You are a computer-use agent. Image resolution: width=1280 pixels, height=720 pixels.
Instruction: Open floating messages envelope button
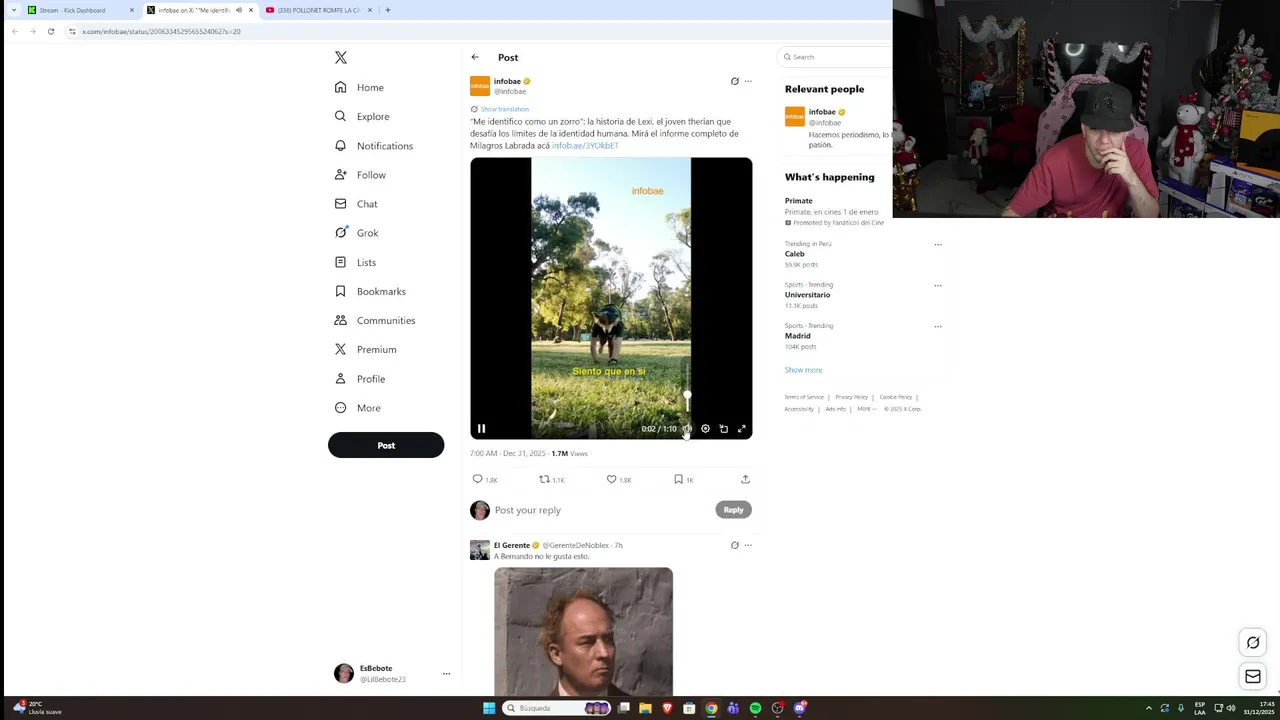[x=1253, y=677]
